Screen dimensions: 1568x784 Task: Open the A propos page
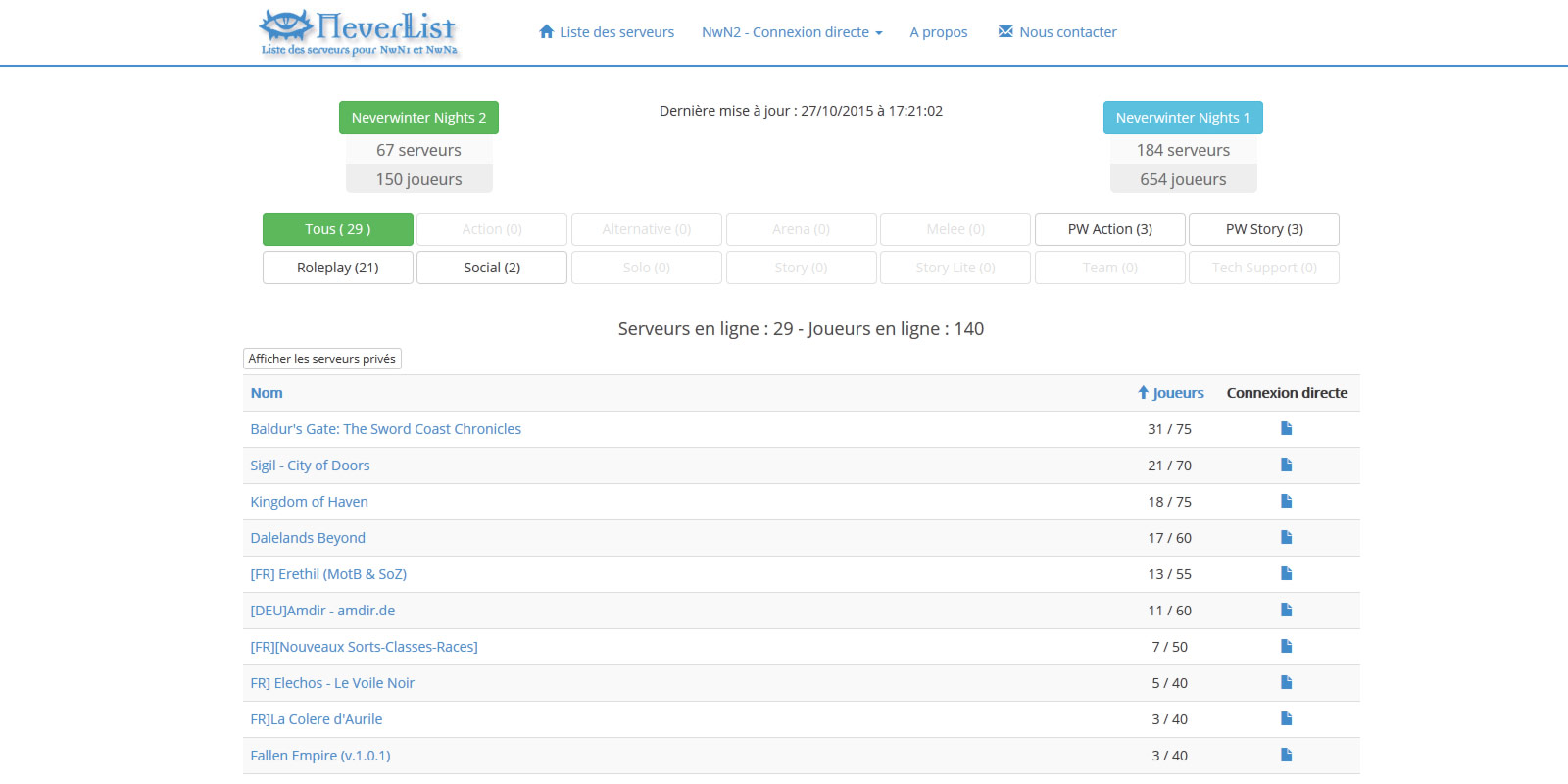[x=938, y=32]
